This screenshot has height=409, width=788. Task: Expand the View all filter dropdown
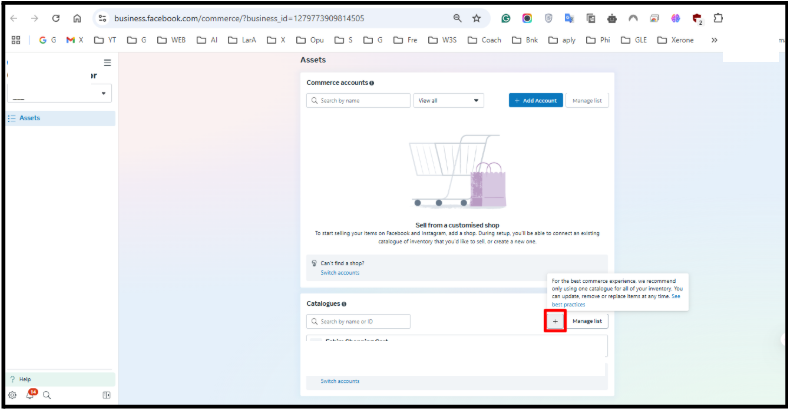pyautogui.click(x=449, y=101)
